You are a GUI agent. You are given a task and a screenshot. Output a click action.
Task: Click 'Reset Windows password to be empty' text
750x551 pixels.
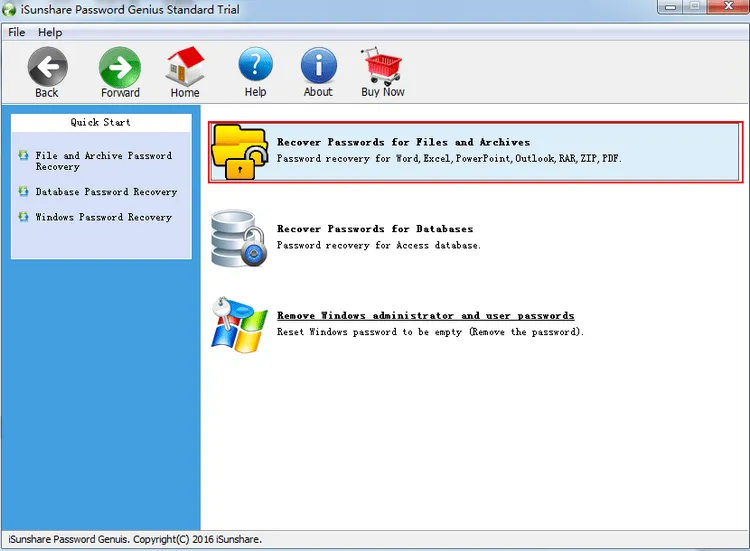[430, 332]
